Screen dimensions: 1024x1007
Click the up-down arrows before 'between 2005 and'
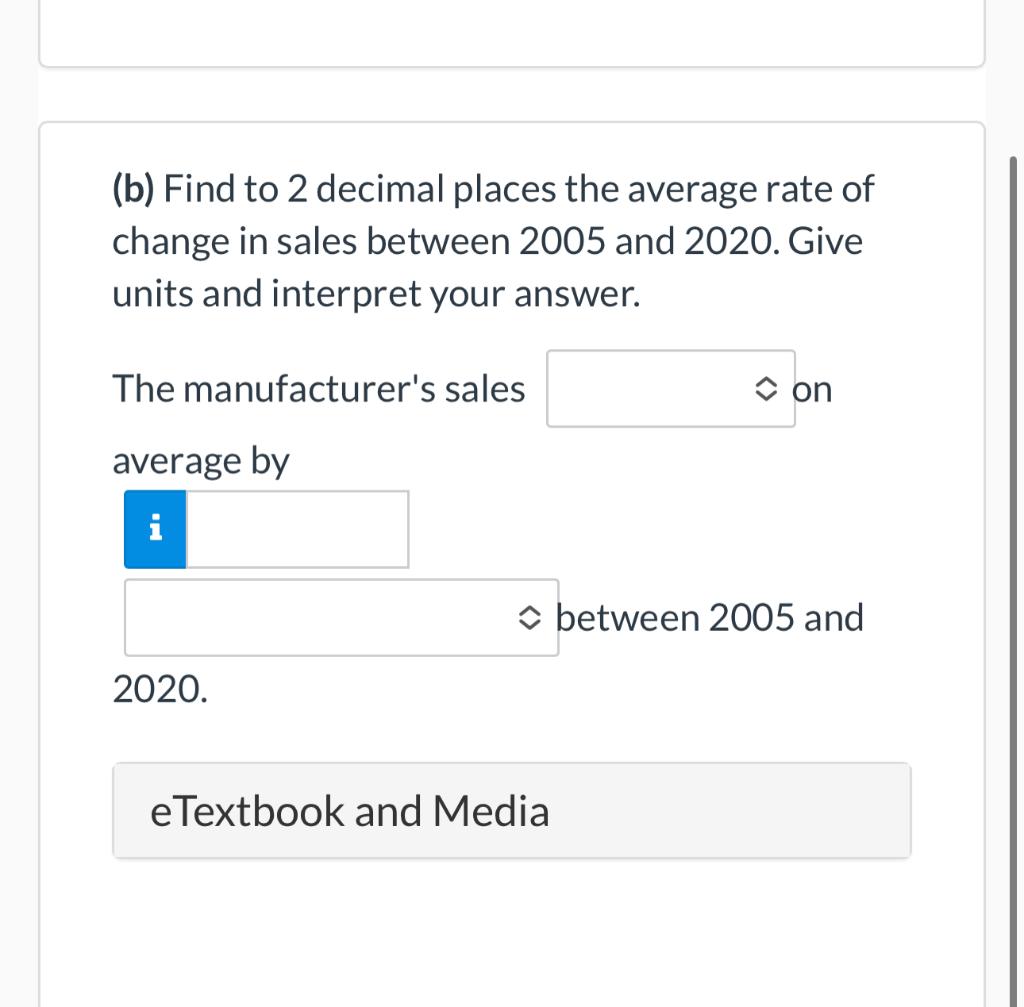click(531, 617)
